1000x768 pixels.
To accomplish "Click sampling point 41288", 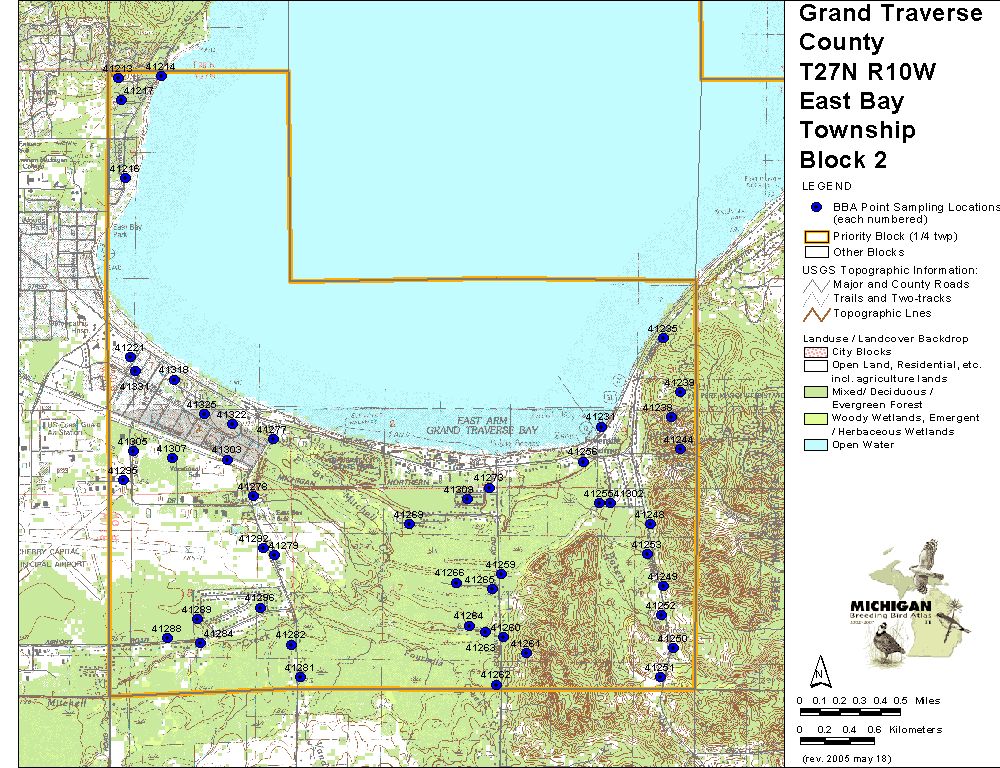I will (x=167, y=638).
